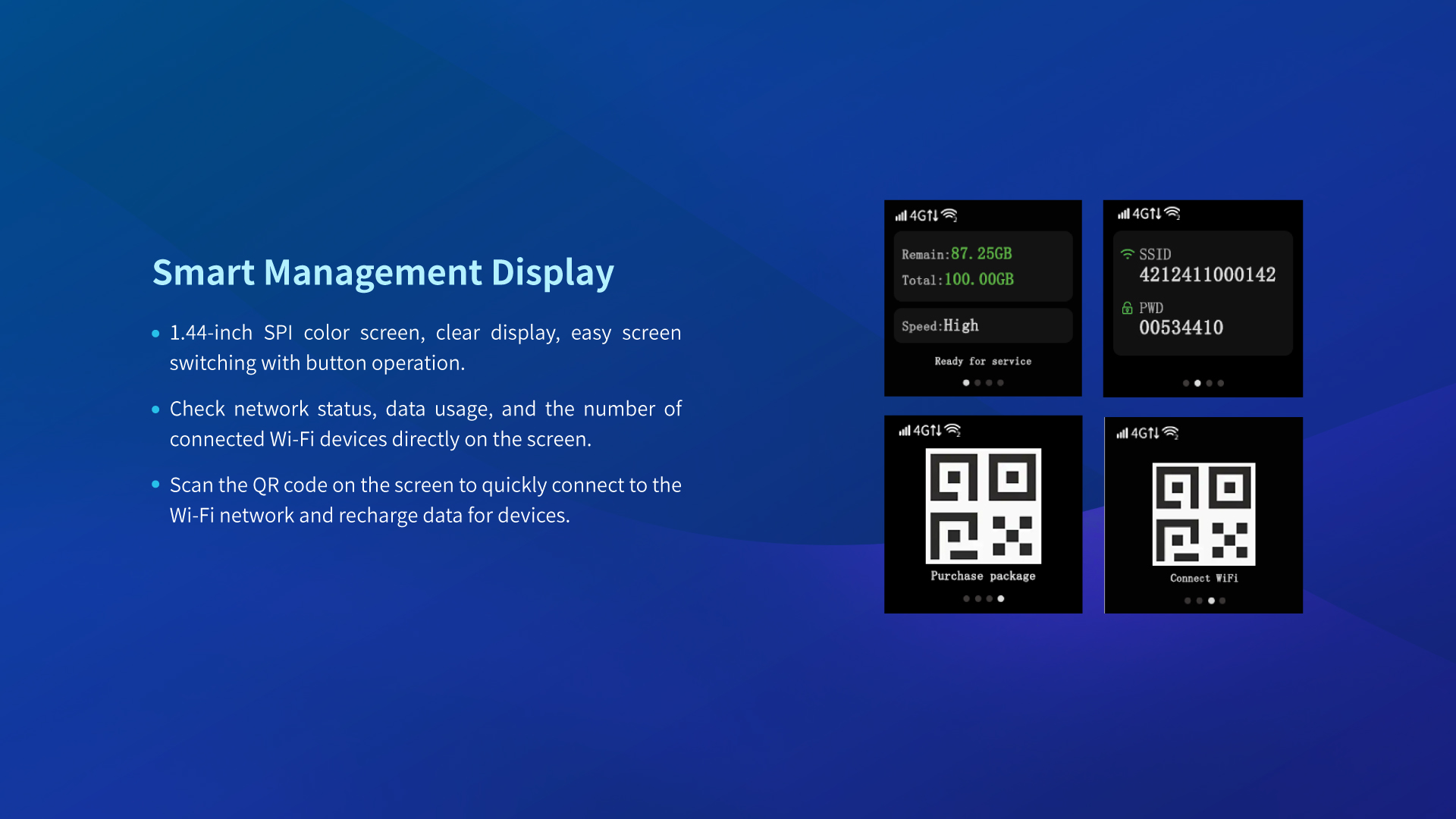This screenshot has width=1456, height=819.
Task: Click the 'Purchase package' caption
Action: click(983, 576)
